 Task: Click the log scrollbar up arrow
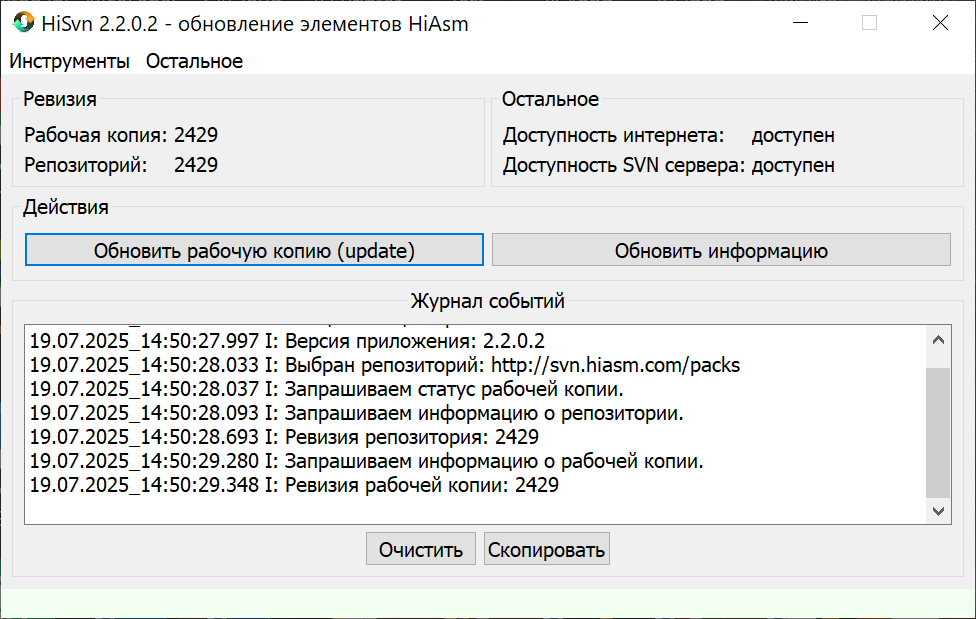click(938, 340)
